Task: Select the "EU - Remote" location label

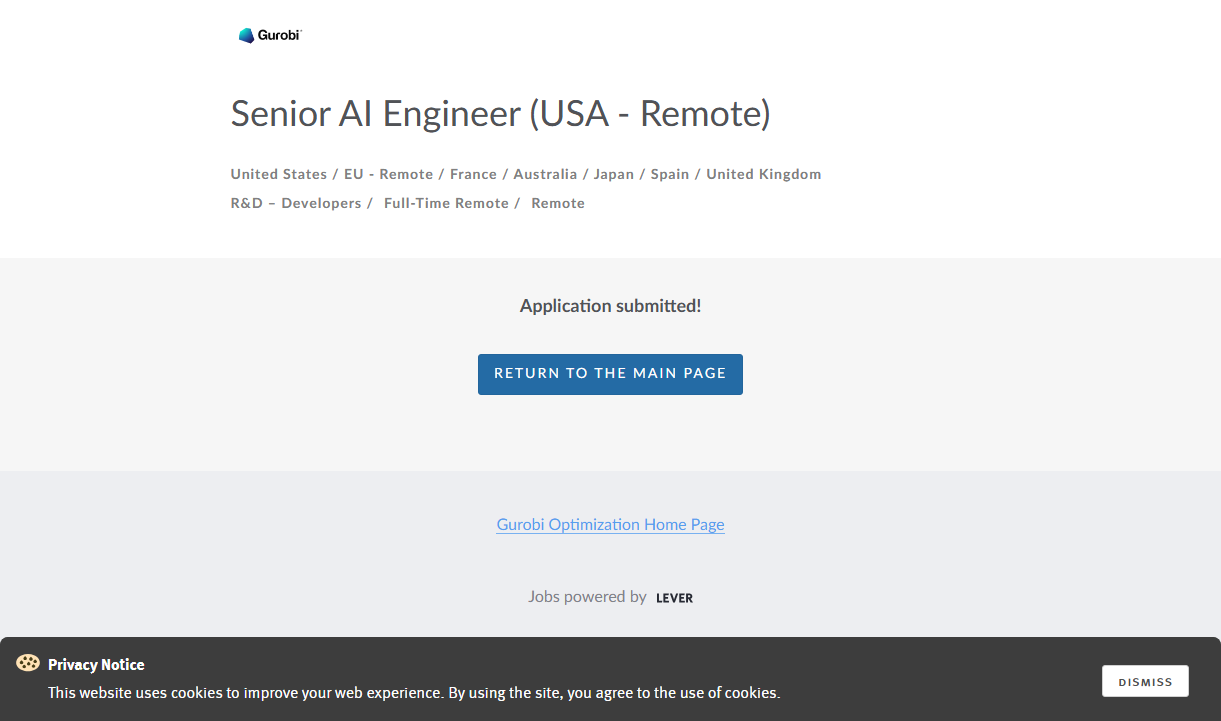Action: pos(388,174)
